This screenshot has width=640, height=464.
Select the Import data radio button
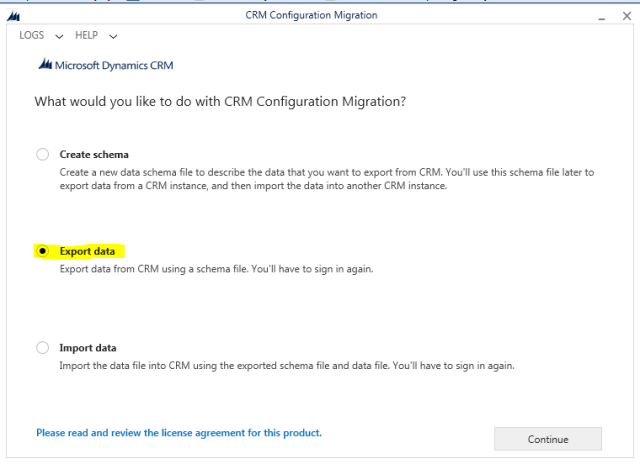pyautogui.click(x=42, y=348)
